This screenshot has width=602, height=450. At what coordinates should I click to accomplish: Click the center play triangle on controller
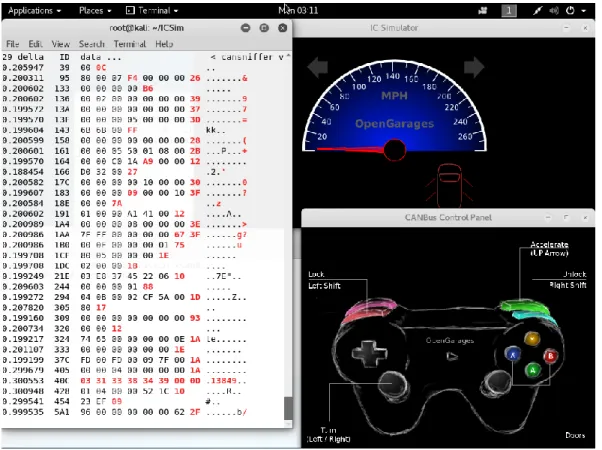pyautogui.click(x=452, y=357)
